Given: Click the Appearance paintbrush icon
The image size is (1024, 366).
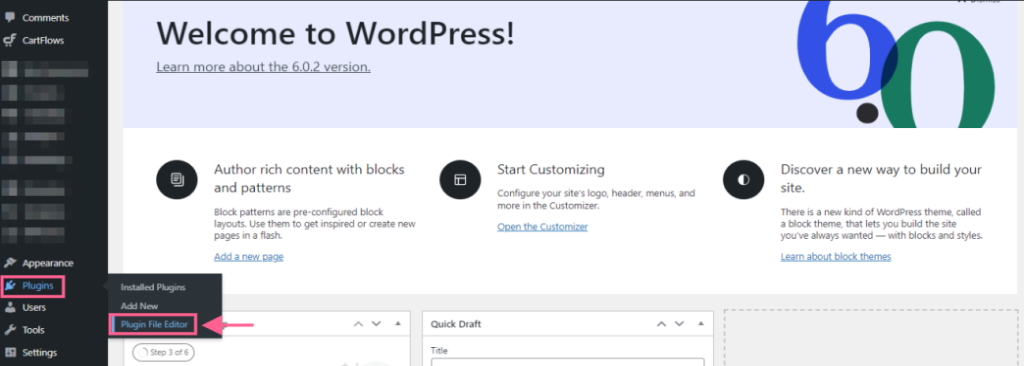Looking at the screenshot, I should [x=10, y=263].
